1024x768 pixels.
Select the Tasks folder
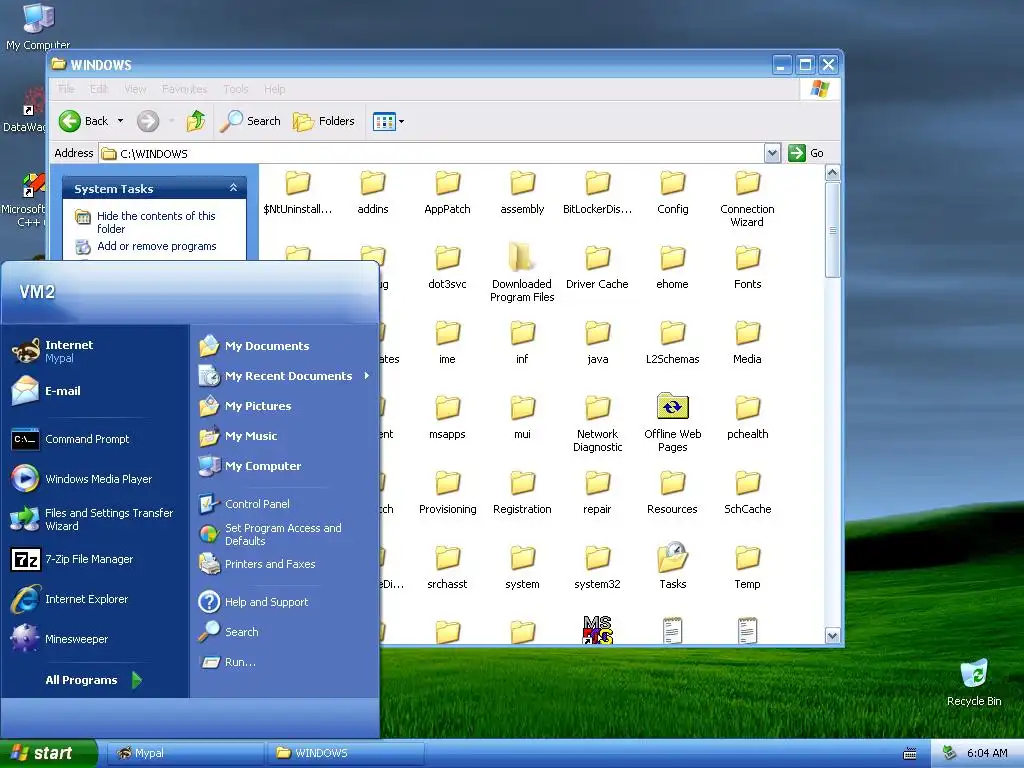pyautogui.click(x=672, y=566)
